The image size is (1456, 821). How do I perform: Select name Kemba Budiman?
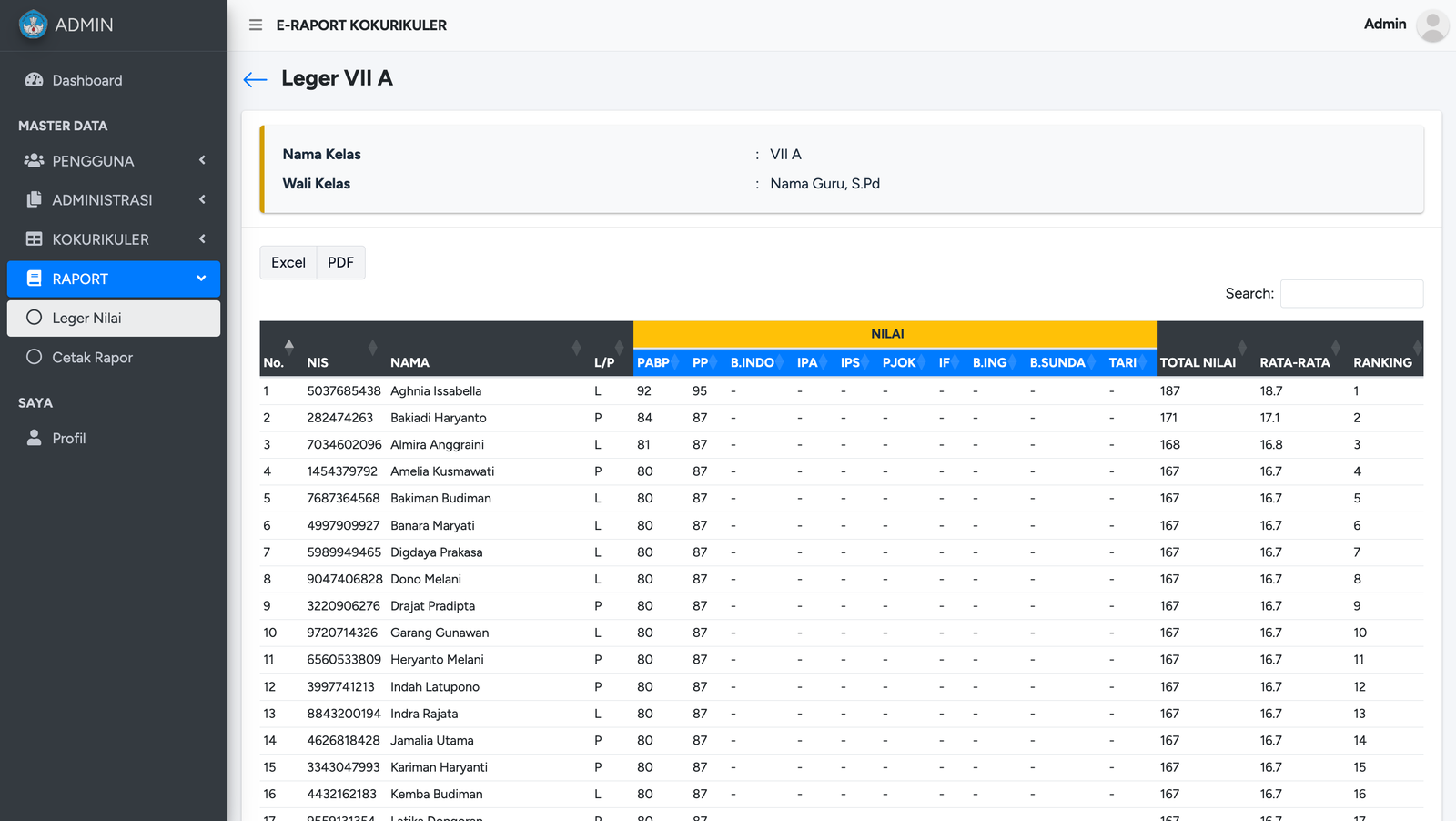point(437,795)
